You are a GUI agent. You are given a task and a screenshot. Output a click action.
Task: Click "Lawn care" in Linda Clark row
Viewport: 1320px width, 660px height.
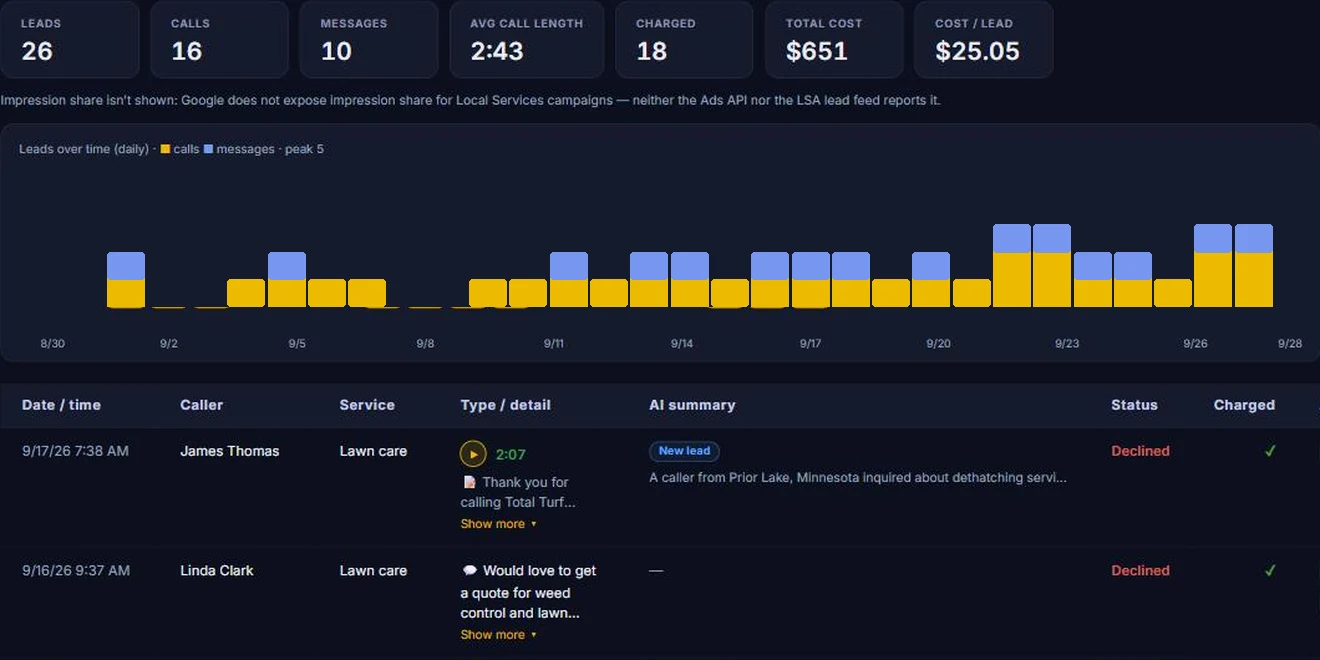(x=373, y=571)
